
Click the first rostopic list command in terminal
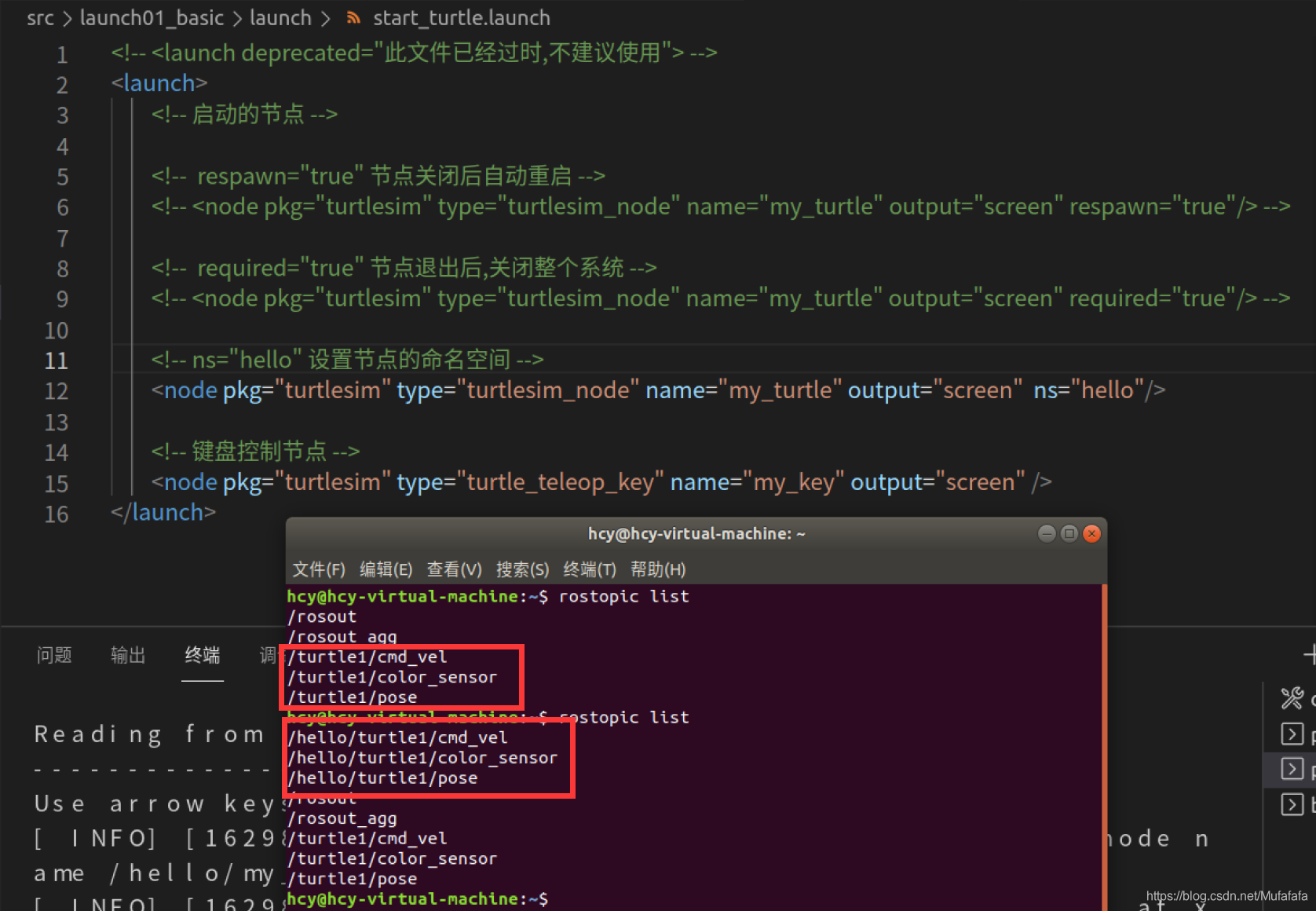pyautogui.click(x=623, y=596)
